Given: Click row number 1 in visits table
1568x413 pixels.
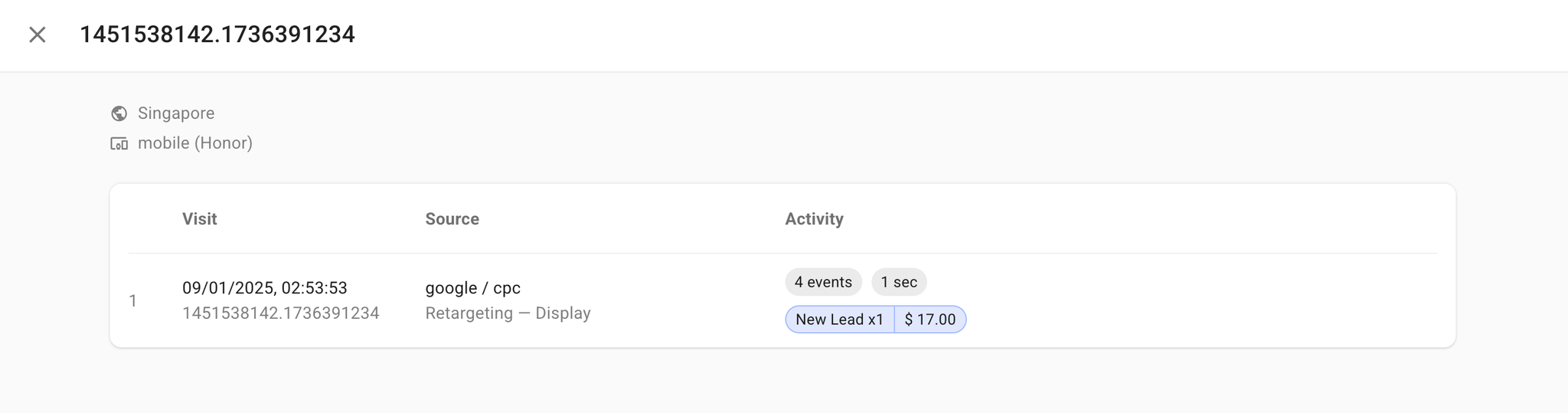Looking at the screenshot, I should pos(133,301).
